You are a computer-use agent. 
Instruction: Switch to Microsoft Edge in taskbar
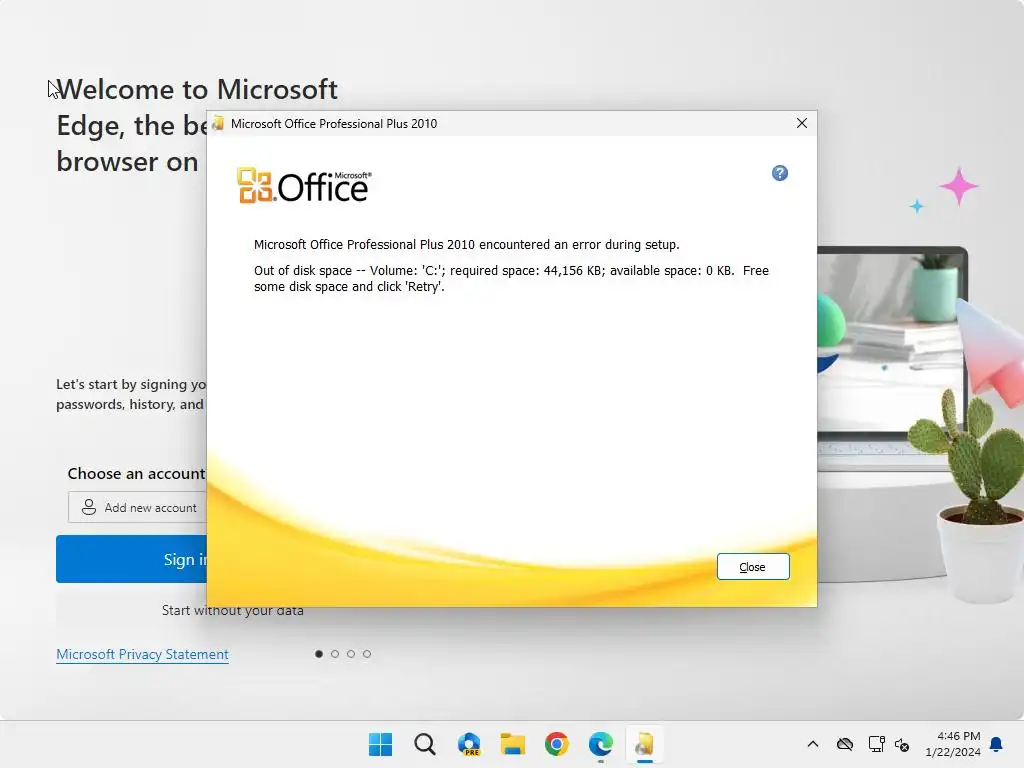601,744
